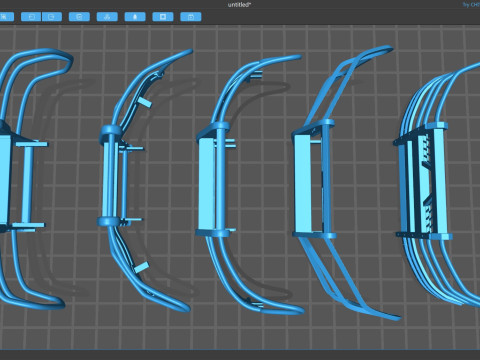Click the square-in-square toolbar icon

(163, 17)
